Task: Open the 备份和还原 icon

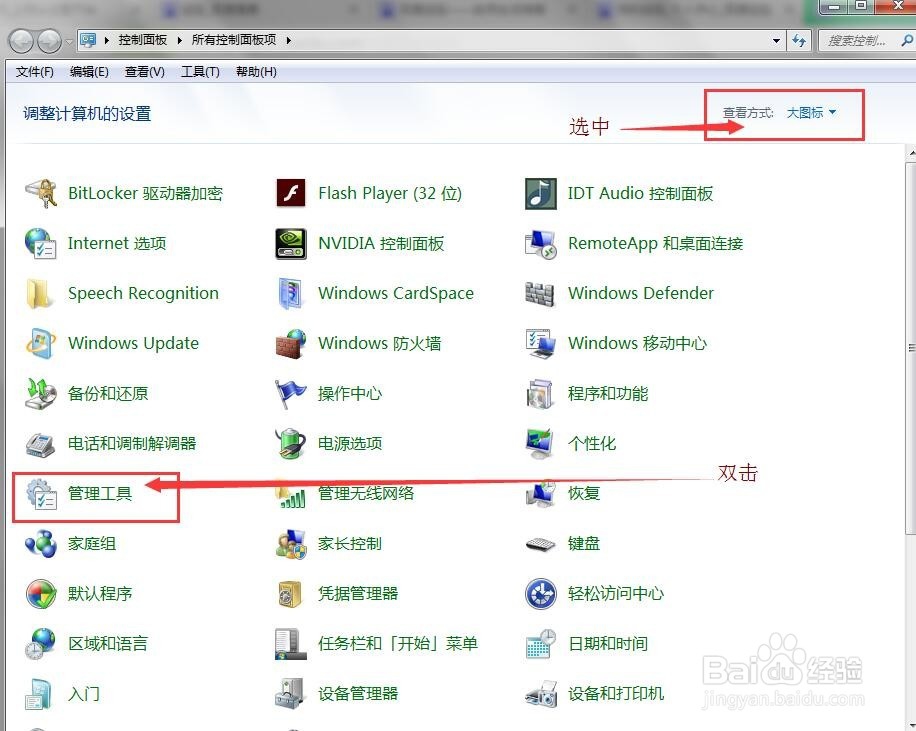Action: click(x=41, y=394)
